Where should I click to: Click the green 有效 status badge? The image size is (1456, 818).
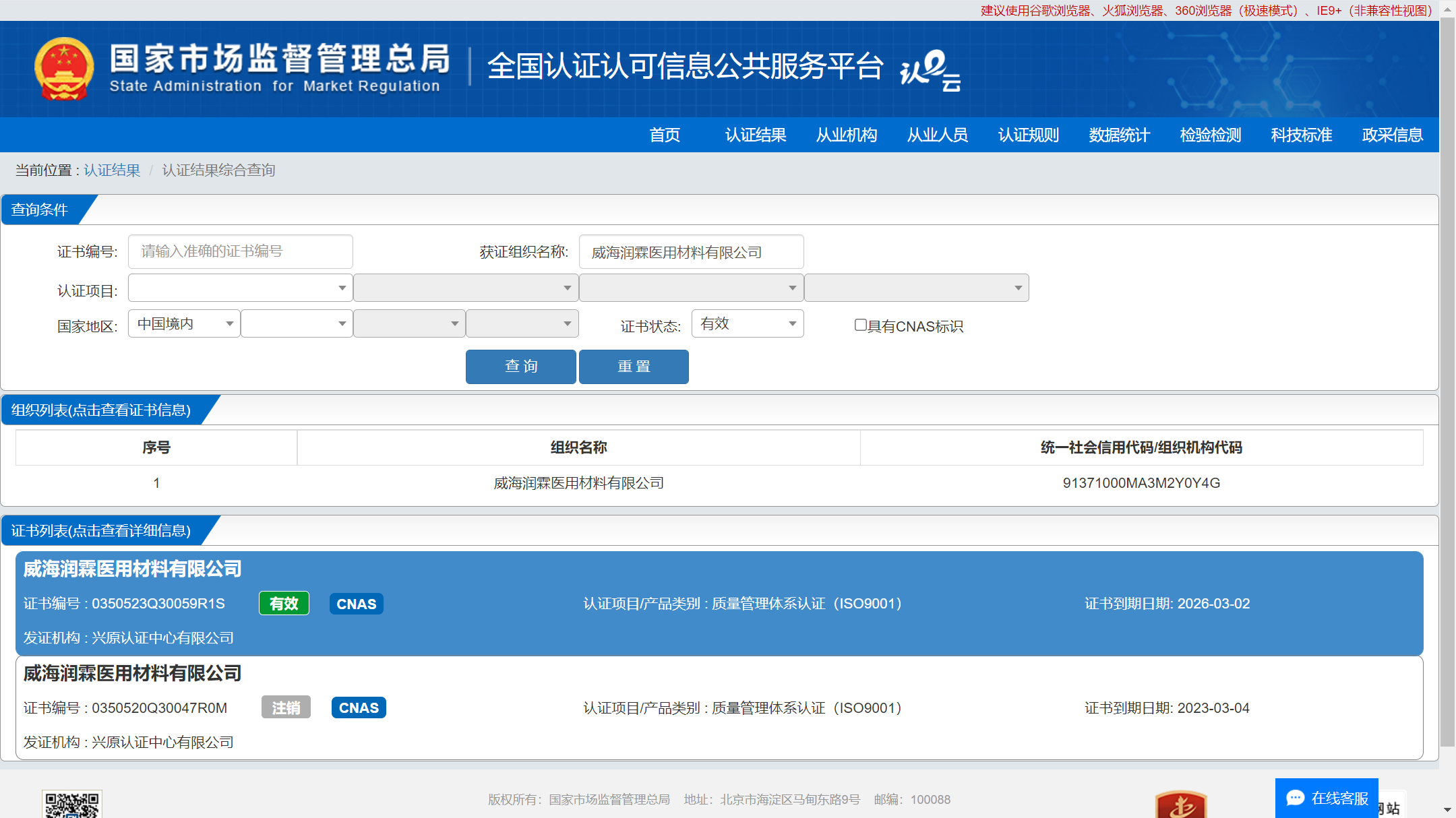[284, 604]
